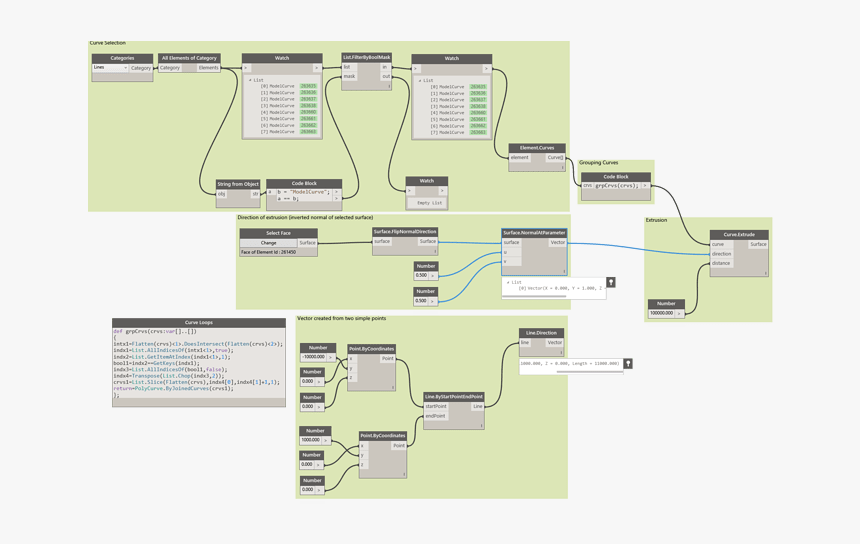Click the 100000.000 distance Number output arrow
The image size is (860, 544).
tap(680, 313)
